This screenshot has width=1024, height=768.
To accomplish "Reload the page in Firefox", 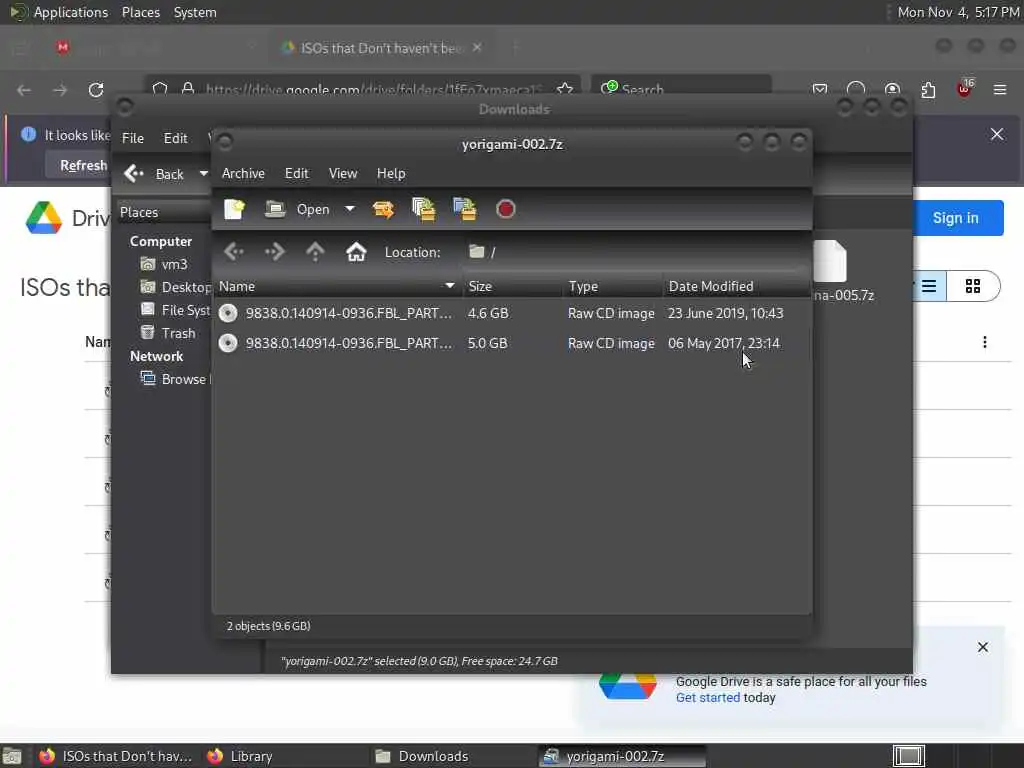I will pos(96,89).
